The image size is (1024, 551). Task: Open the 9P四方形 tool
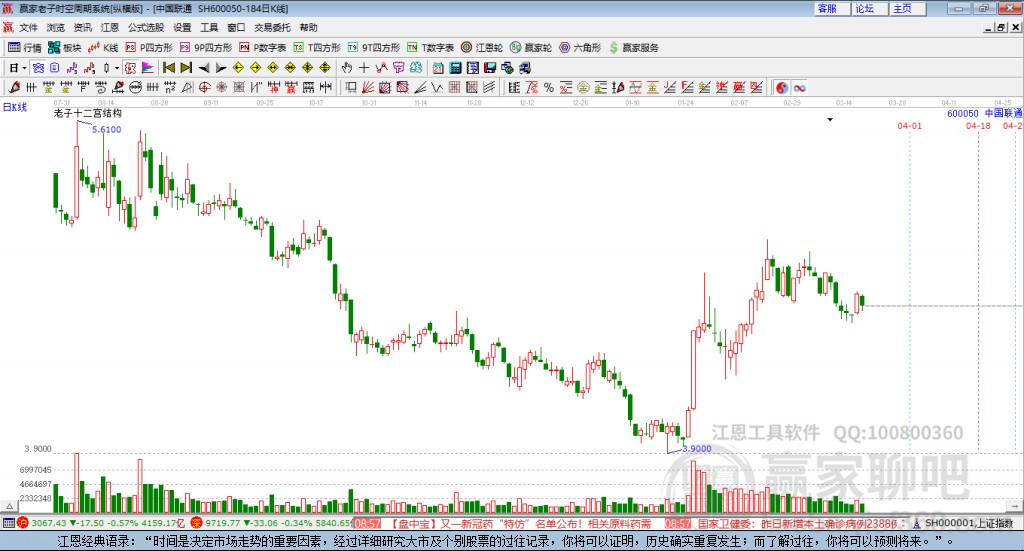coord(206,48)
